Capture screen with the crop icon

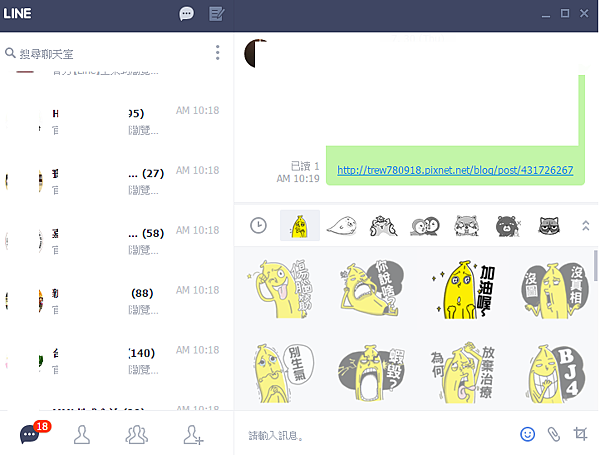(580, 434)
